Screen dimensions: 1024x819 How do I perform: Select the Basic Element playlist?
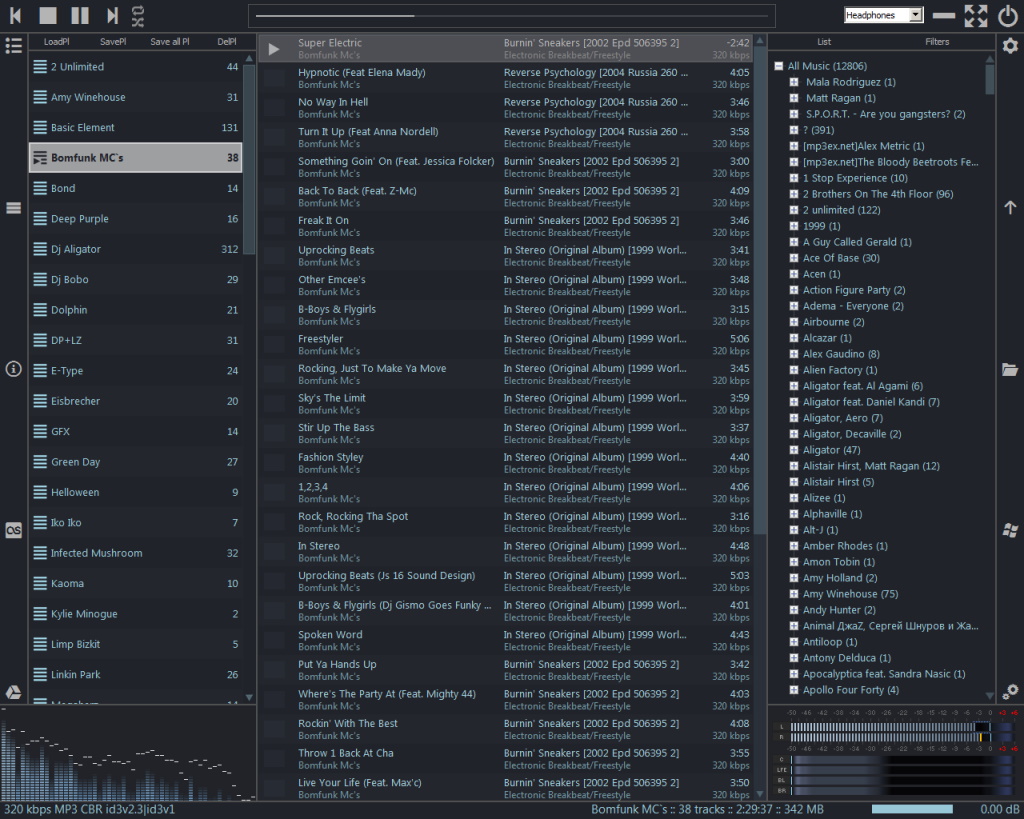(136, 127)
